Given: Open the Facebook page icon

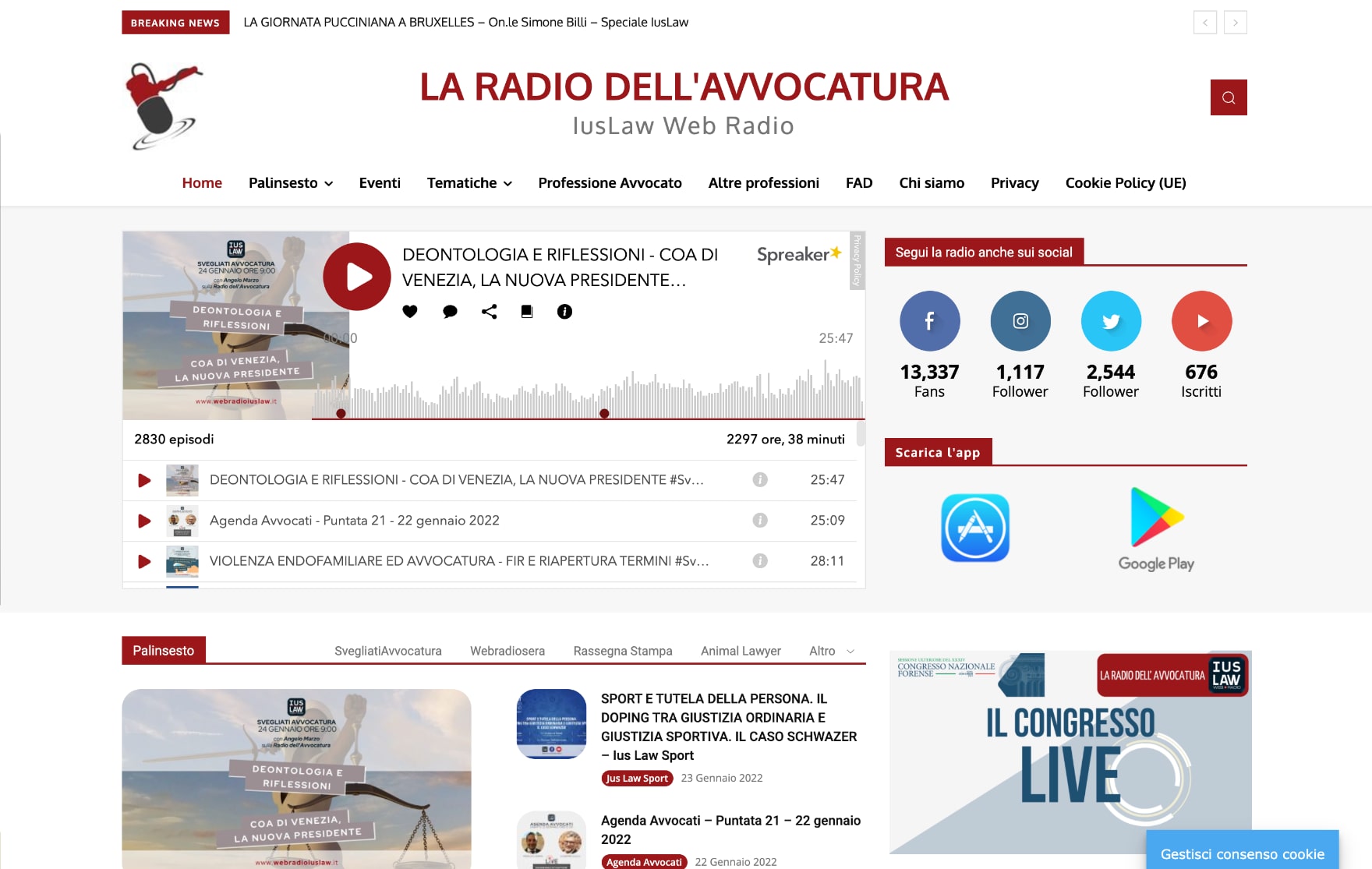Looking at the screenshot, I should pyautogui.click(x=930, y=321).
